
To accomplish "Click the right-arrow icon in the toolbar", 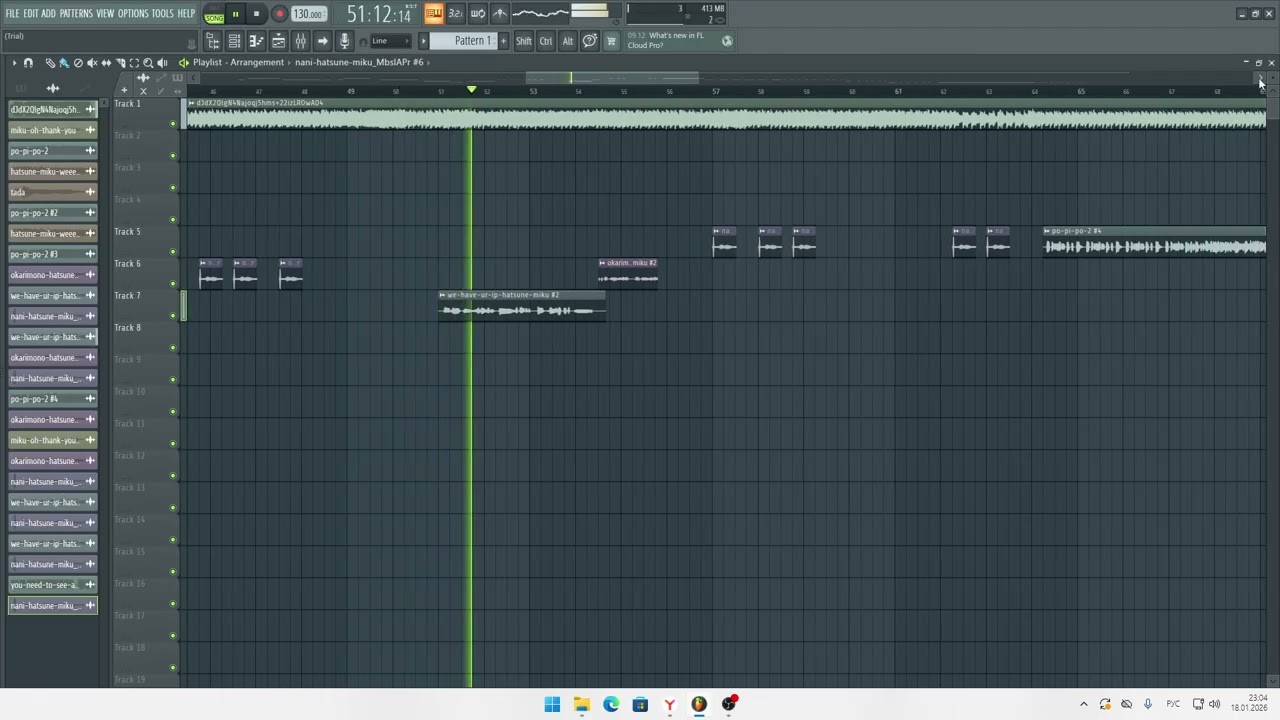I will click(x=322, y=41).
